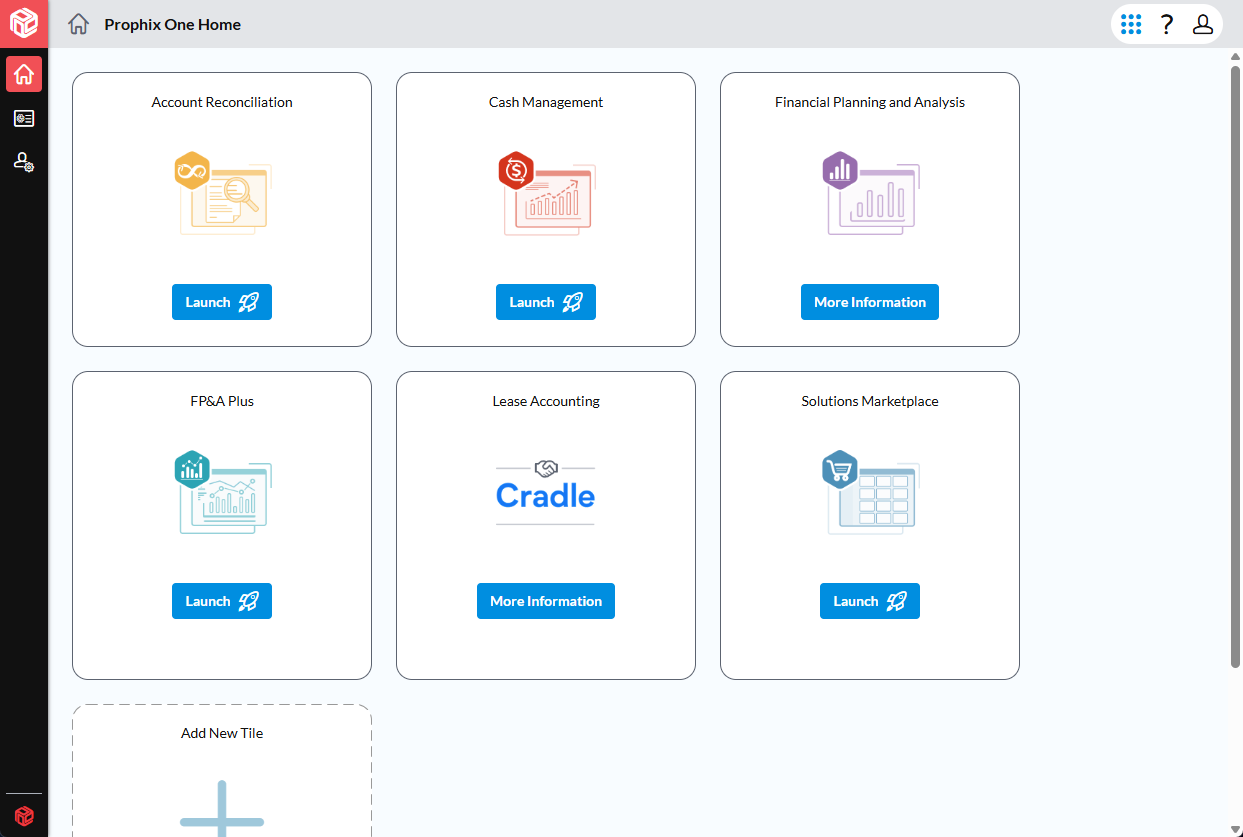Click the Cash Management tile title
1243x837 pixels.
coord(546,102)
